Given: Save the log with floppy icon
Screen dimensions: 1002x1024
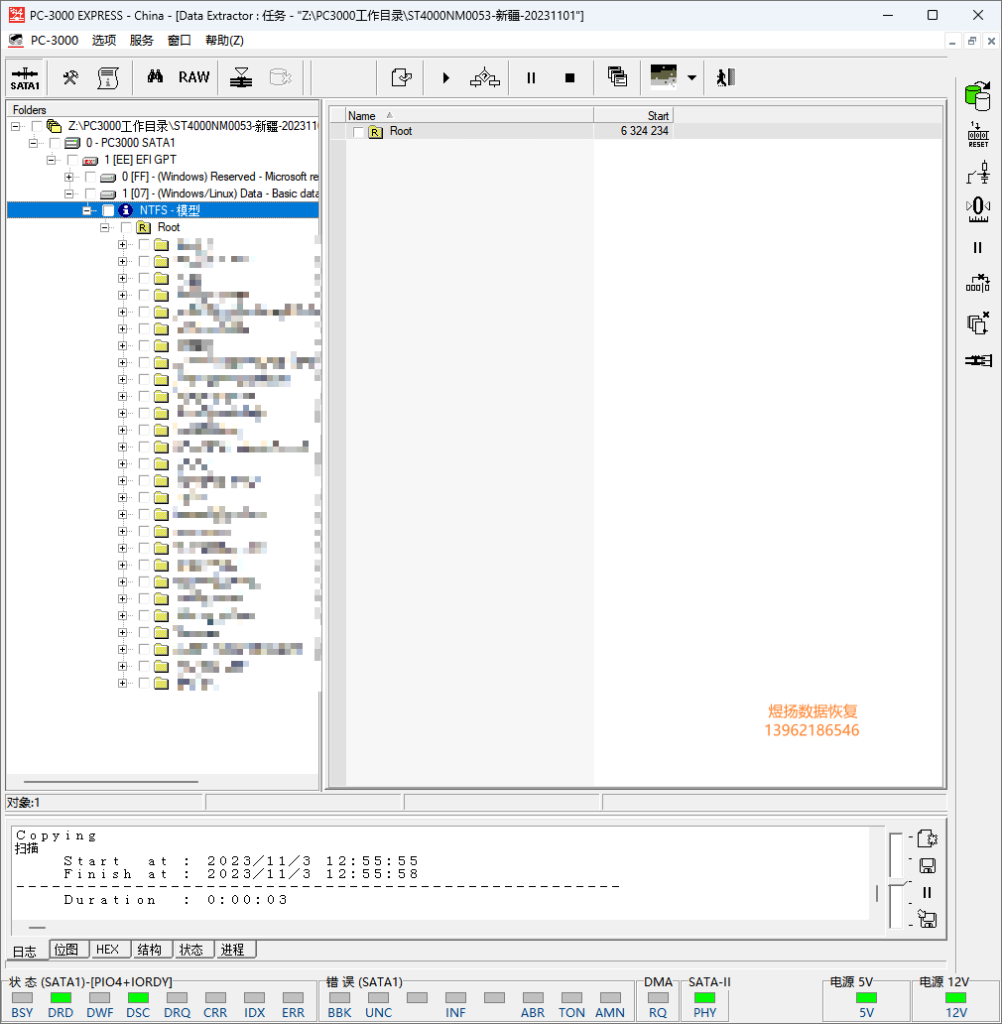Looking at the screenshot, I should [927, 866].
